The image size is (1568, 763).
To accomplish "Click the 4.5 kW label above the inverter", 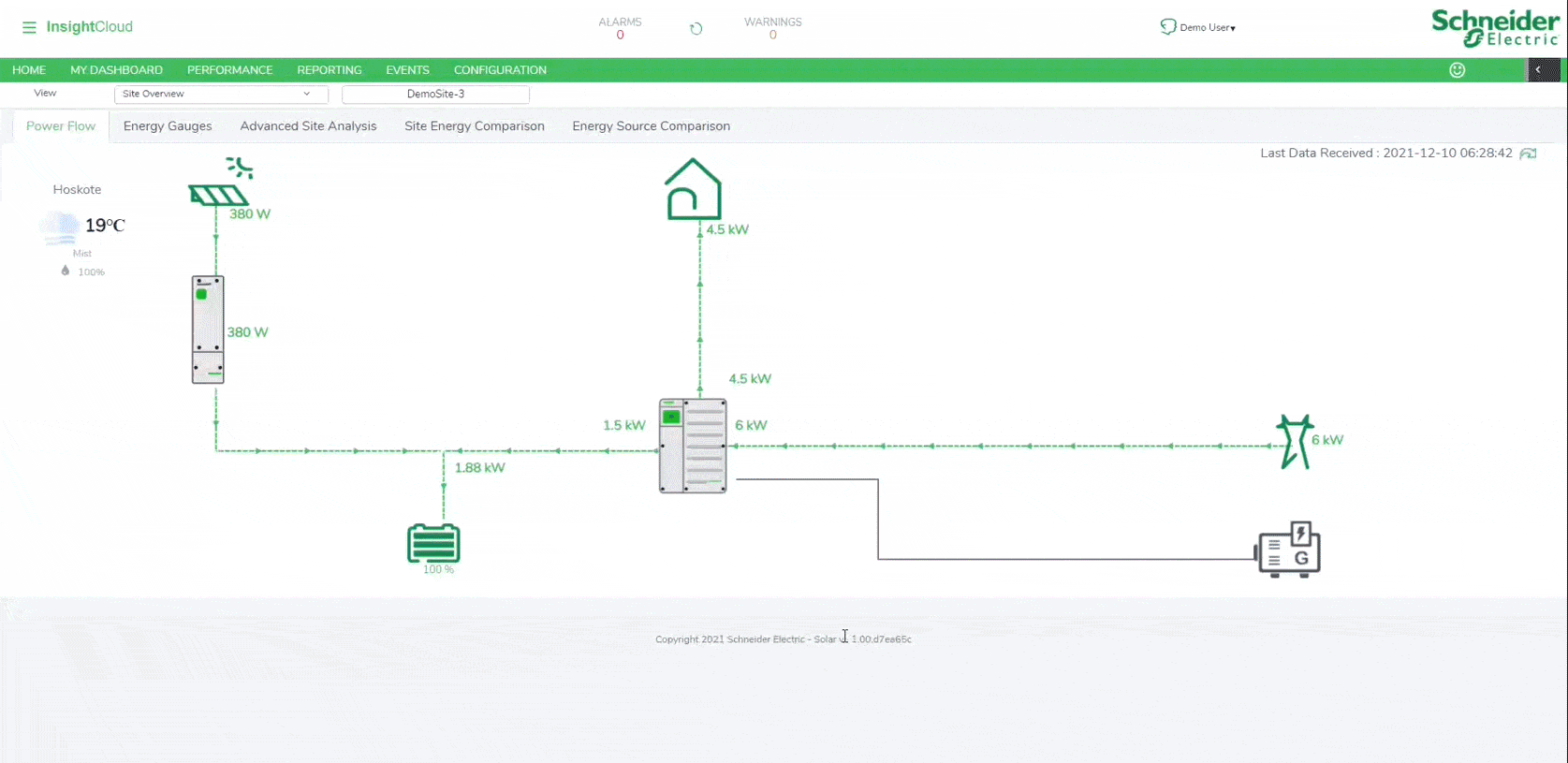I will 750,379.
